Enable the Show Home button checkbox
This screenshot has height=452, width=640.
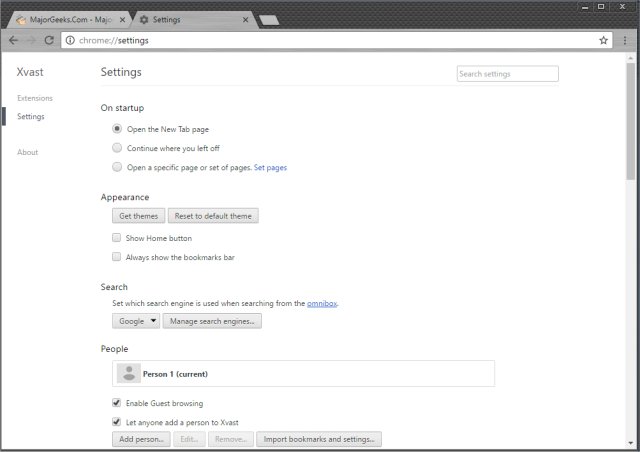click(117, 238)
